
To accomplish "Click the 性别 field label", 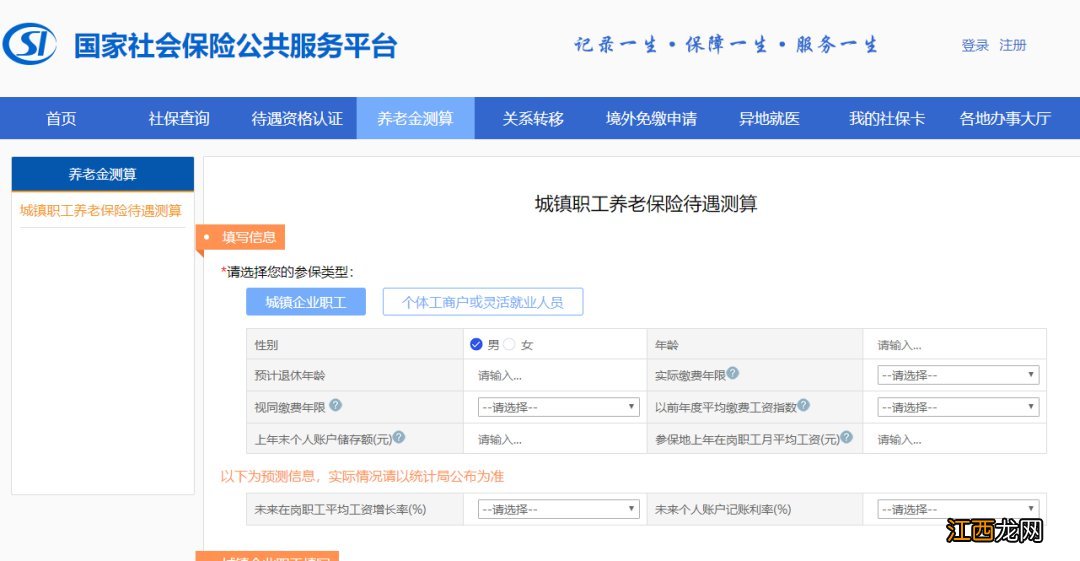I will (x=266, y=345).
